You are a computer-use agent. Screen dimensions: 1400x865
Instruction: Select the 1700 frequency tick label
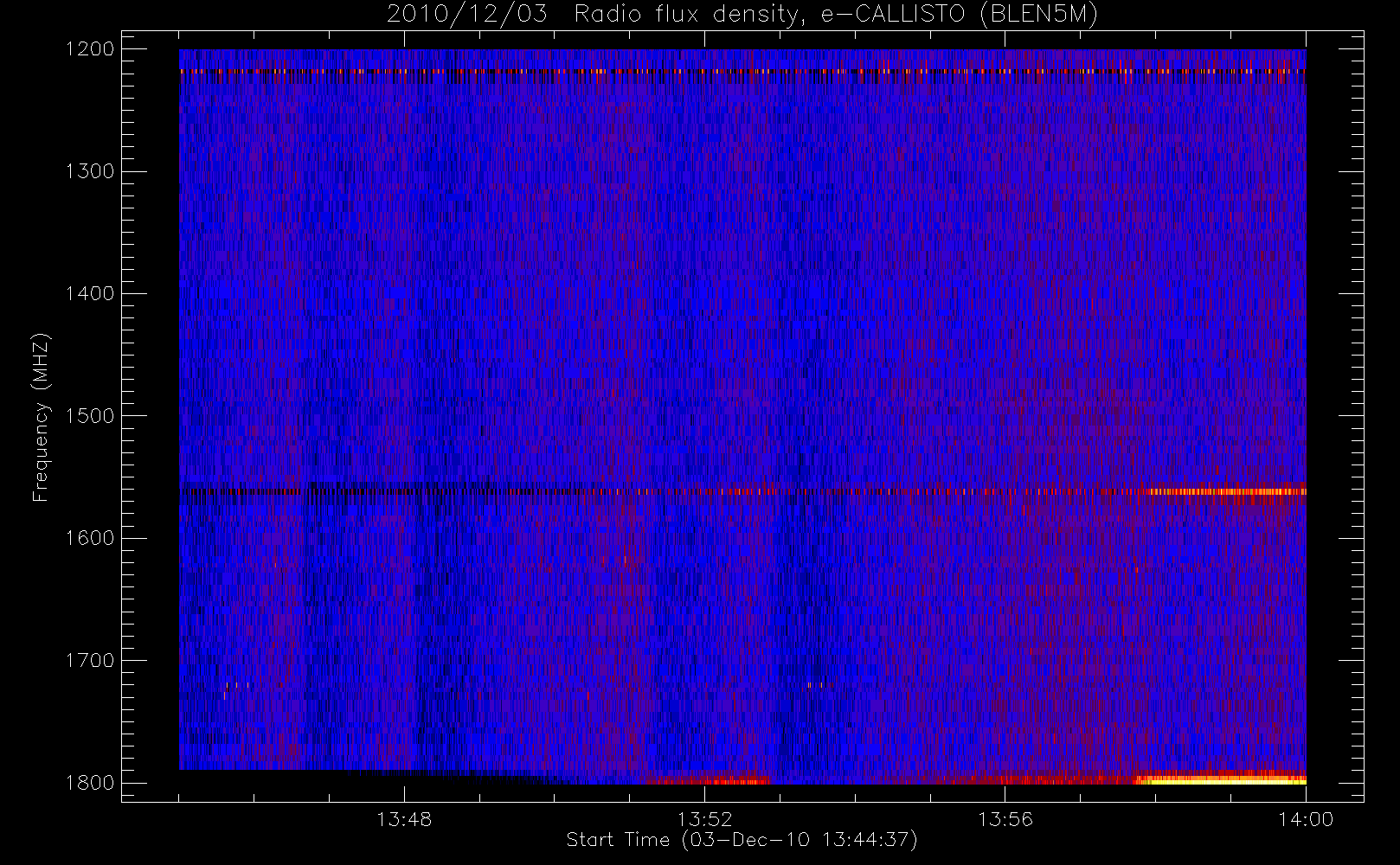tap(90, 660)
